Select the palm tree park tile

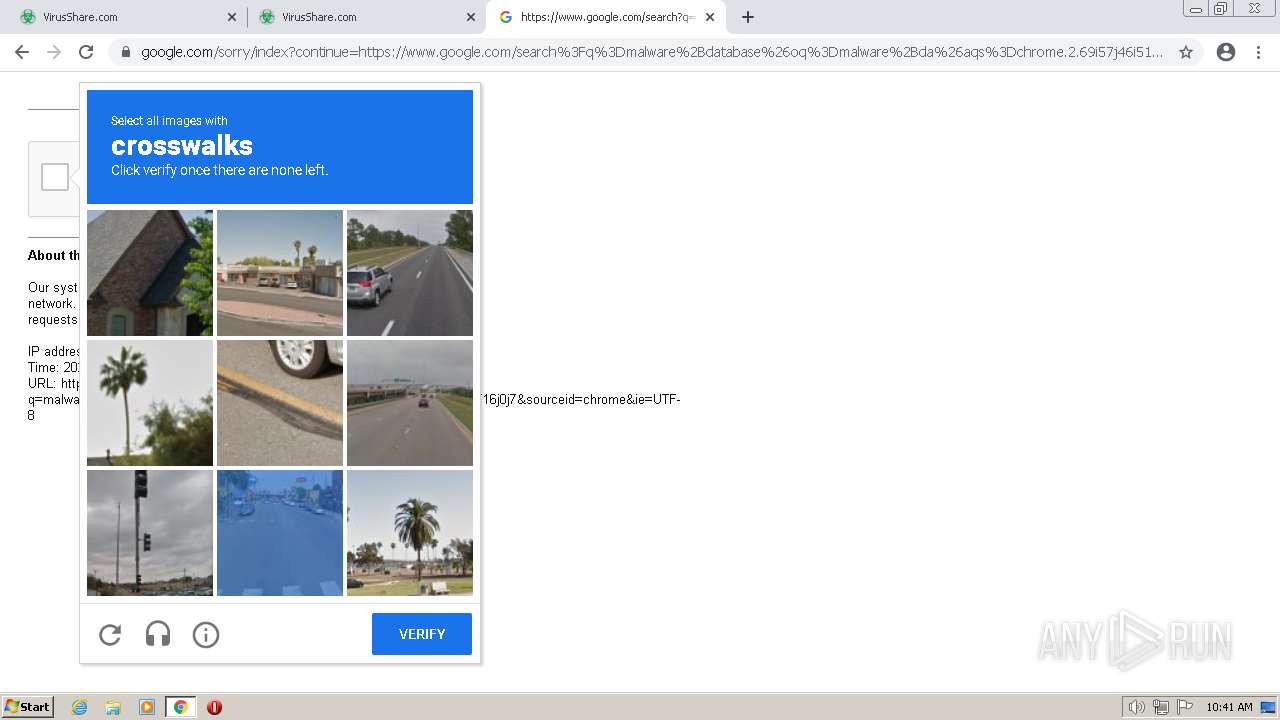(x=410, y=533)
